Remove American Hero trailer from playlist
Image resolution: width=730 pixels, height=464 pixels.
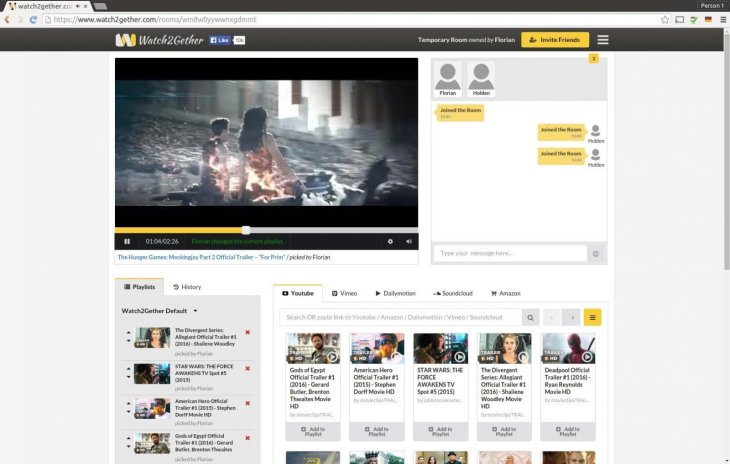pos(248,403)
